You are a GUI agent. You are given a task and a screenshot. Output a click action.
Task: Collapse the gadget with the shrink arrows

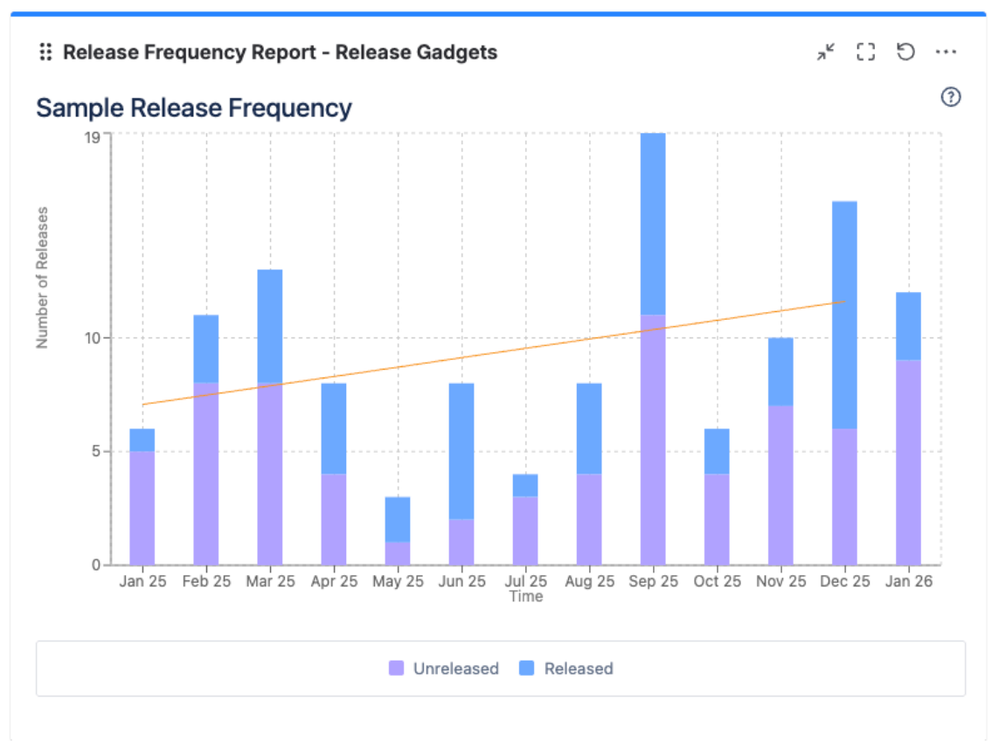point(825,52)
